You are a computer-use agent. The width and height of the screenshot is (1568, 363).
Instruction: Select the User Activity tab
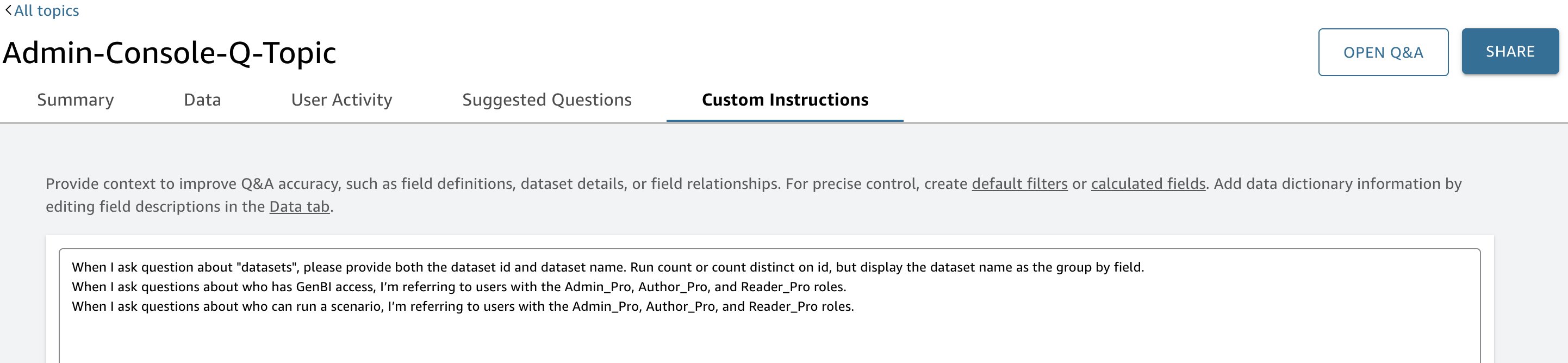click(341, 100)
